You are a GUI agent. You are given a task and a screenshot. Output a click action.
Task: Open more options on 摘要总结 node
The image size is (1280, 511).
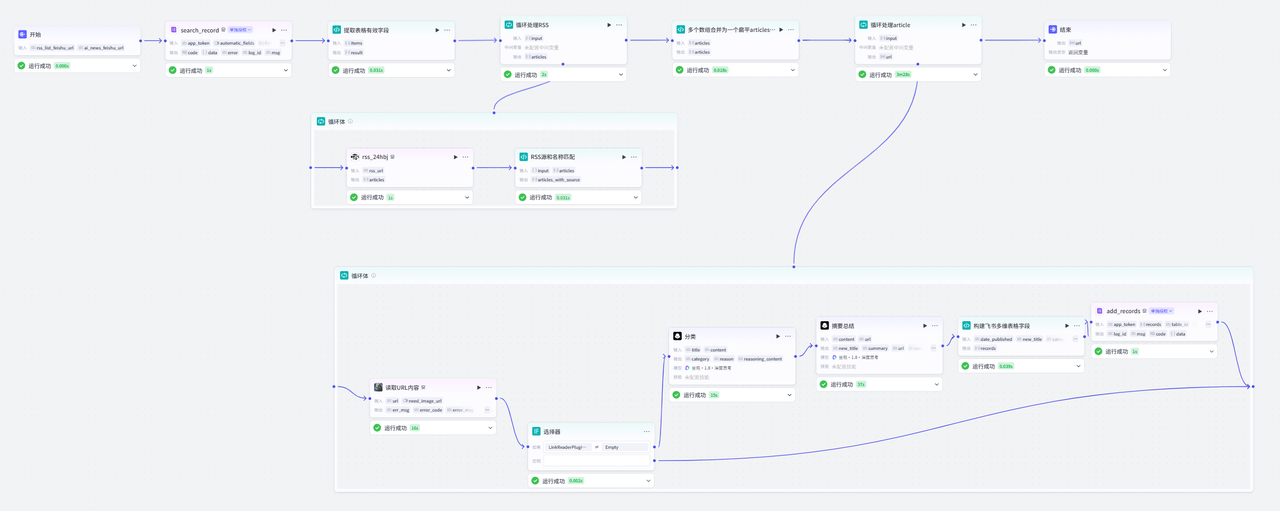(935, 325)
